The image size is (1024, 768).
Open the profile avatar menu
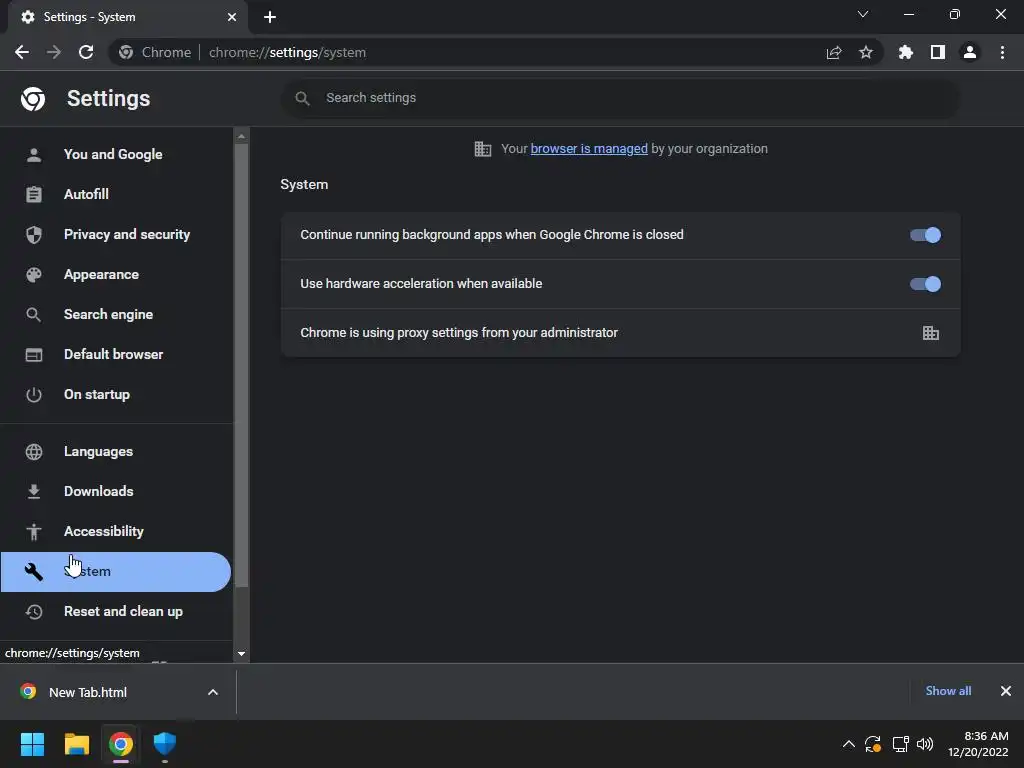[x=970, y=52]
